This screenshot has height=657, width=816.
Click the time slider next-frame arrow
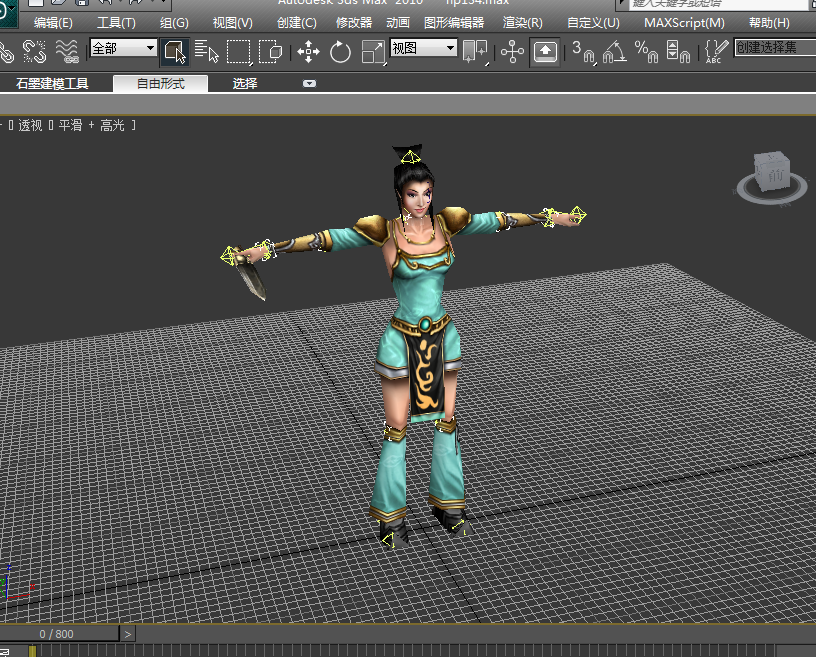click(128, 634)
